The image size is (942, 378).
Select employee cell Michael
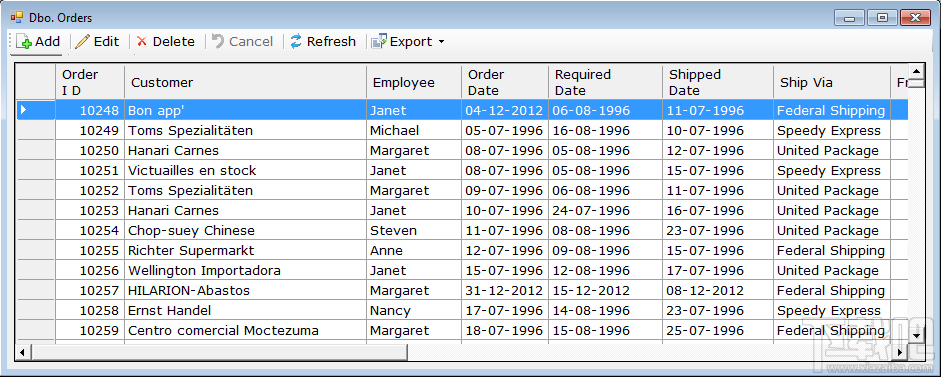[414, 130]
